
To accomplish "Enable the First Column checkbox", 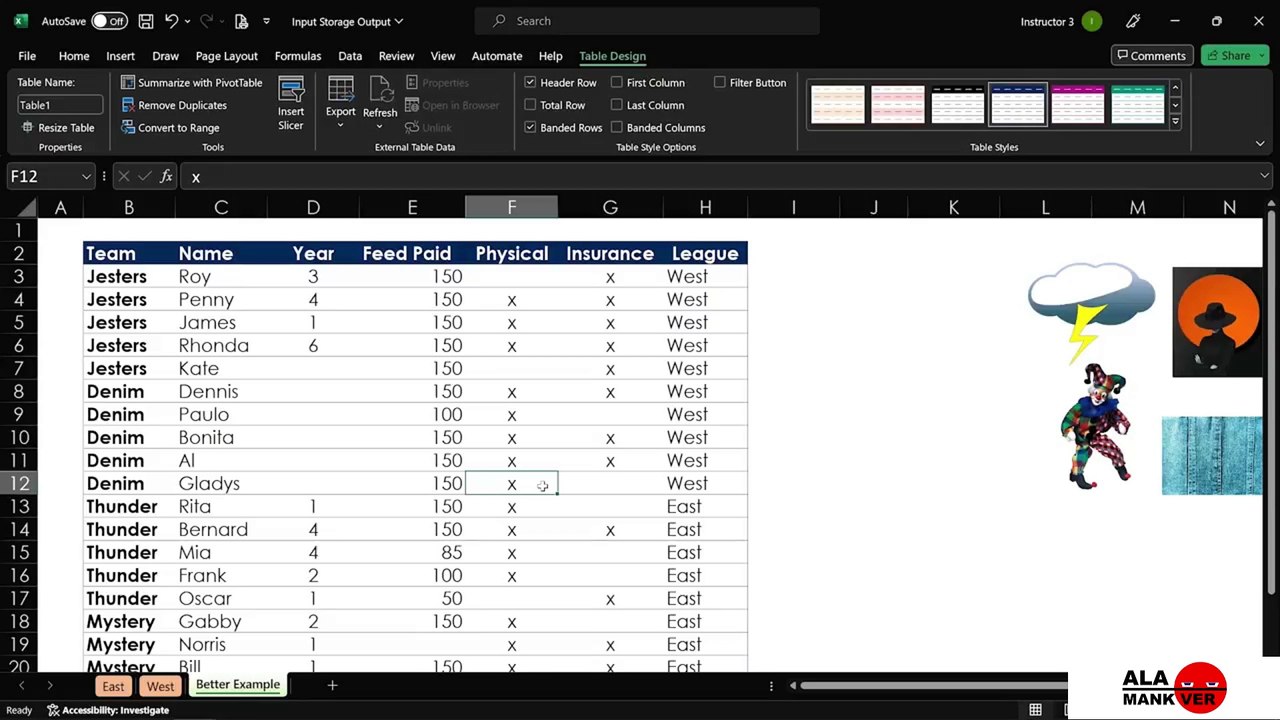I will pyautogui.click(x=617, y=83).
